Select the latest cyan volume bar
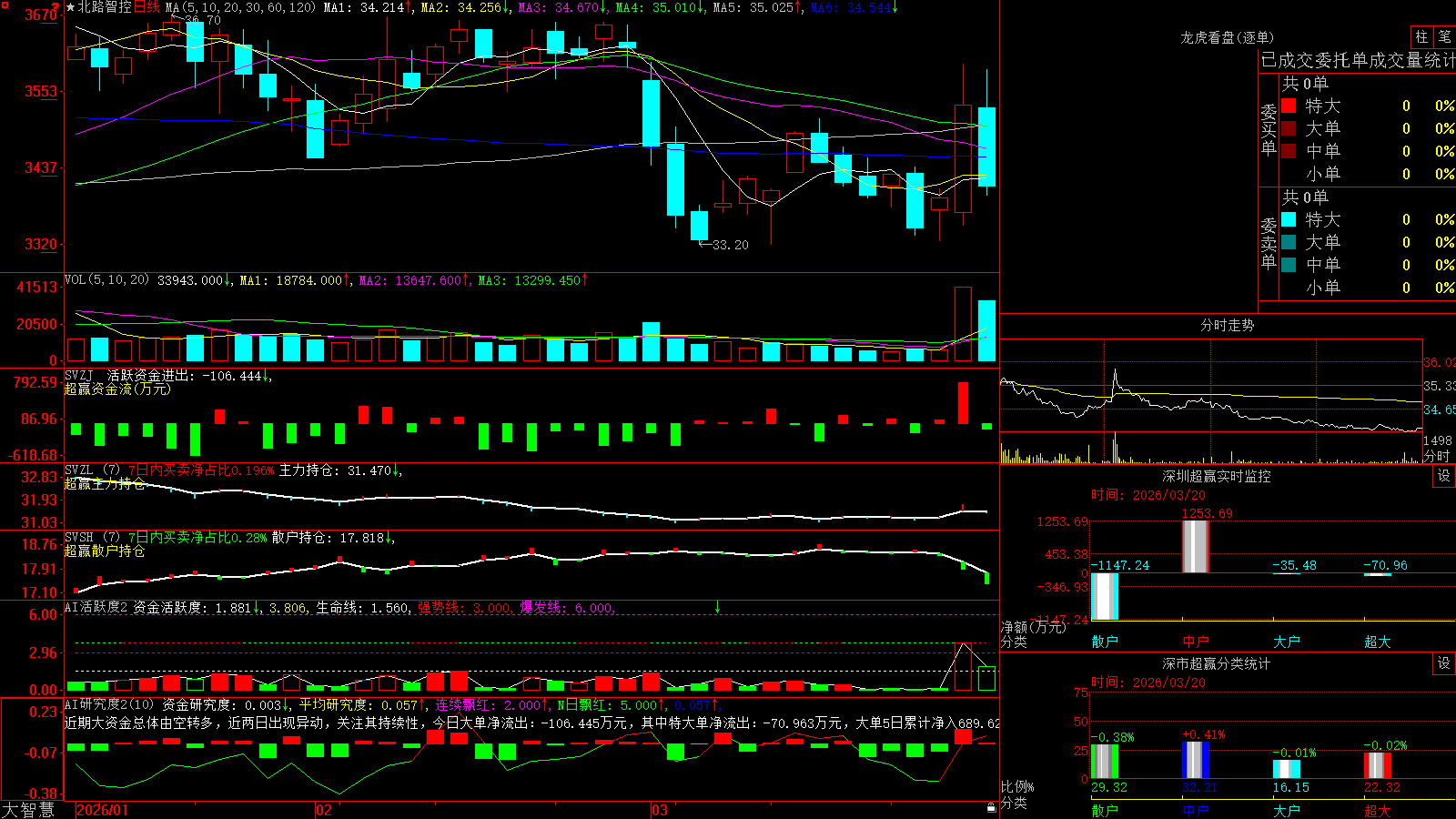The image size is (1456, 819). click(986, 330)
